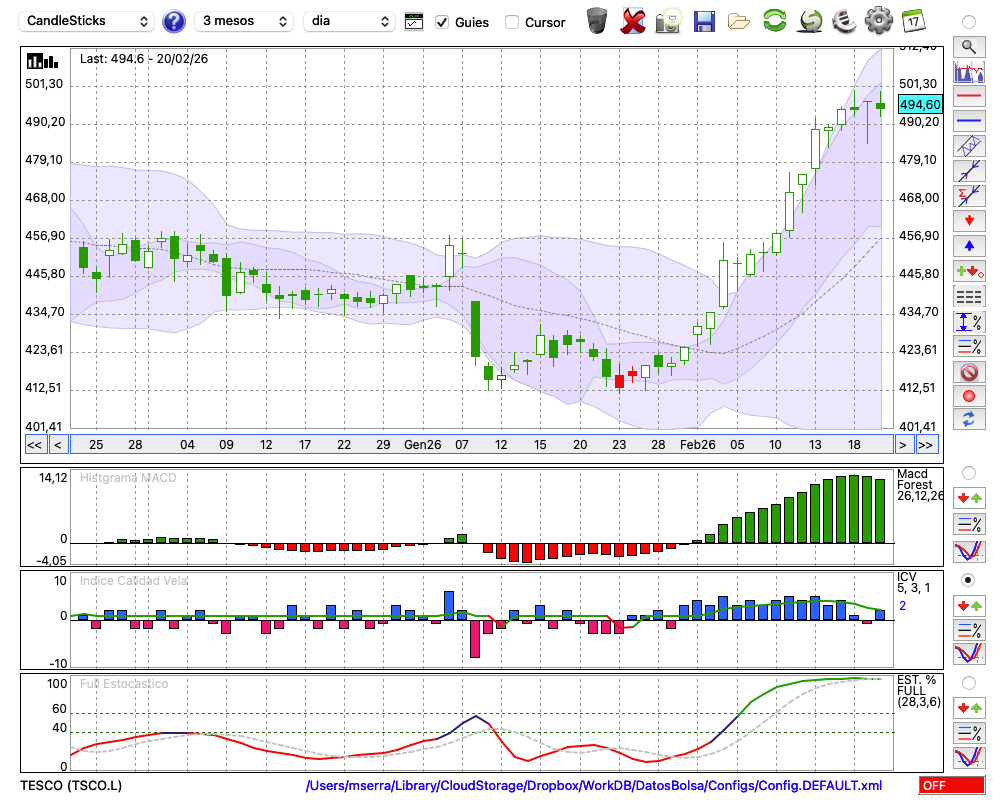The height and width of the screenshot is (800, 1000).
Task: Click the trash can icon in toolbar
Action: pyautogui.click(x=597, y=21)
